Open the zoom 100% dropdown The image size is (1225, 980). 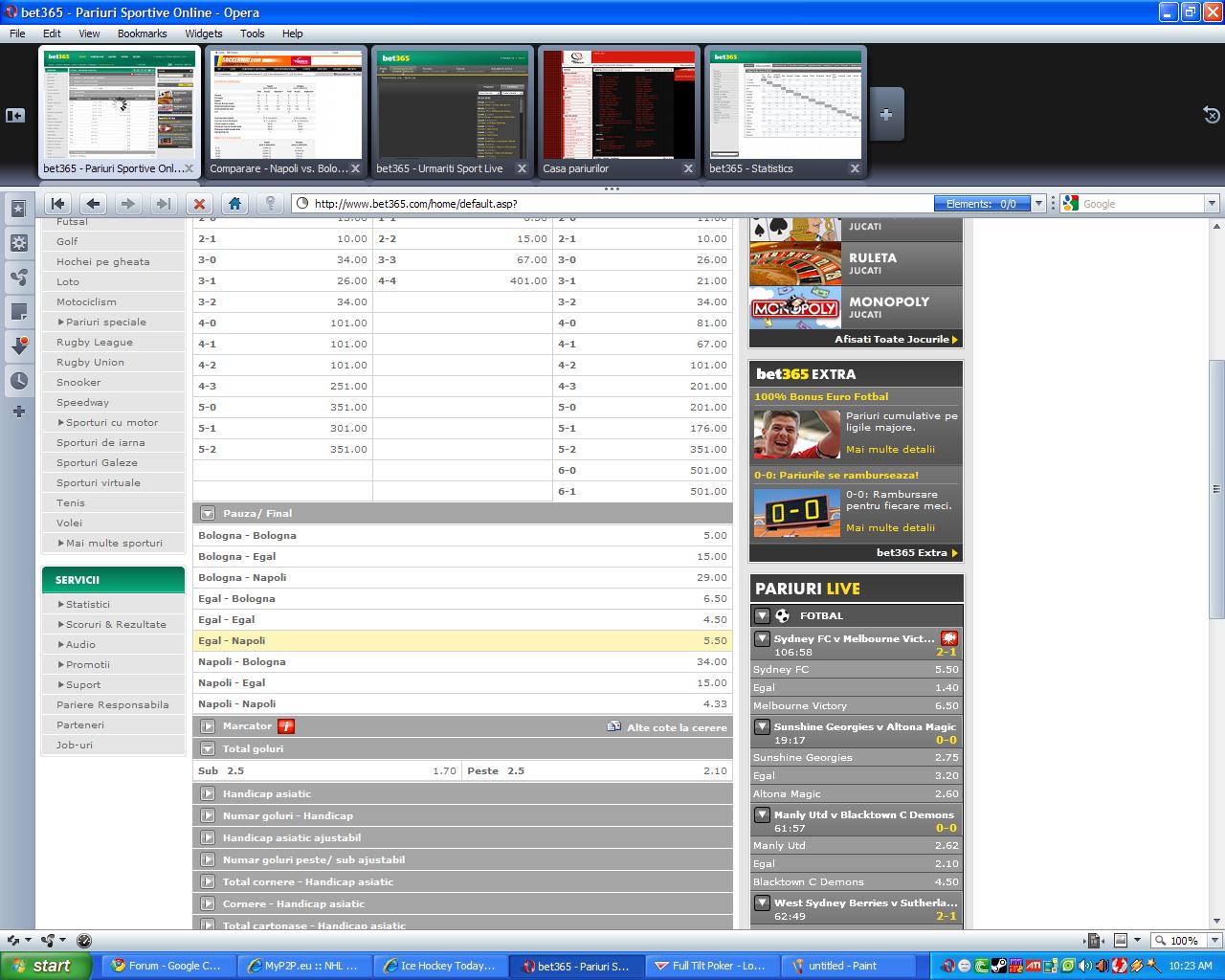point(1215,941)
